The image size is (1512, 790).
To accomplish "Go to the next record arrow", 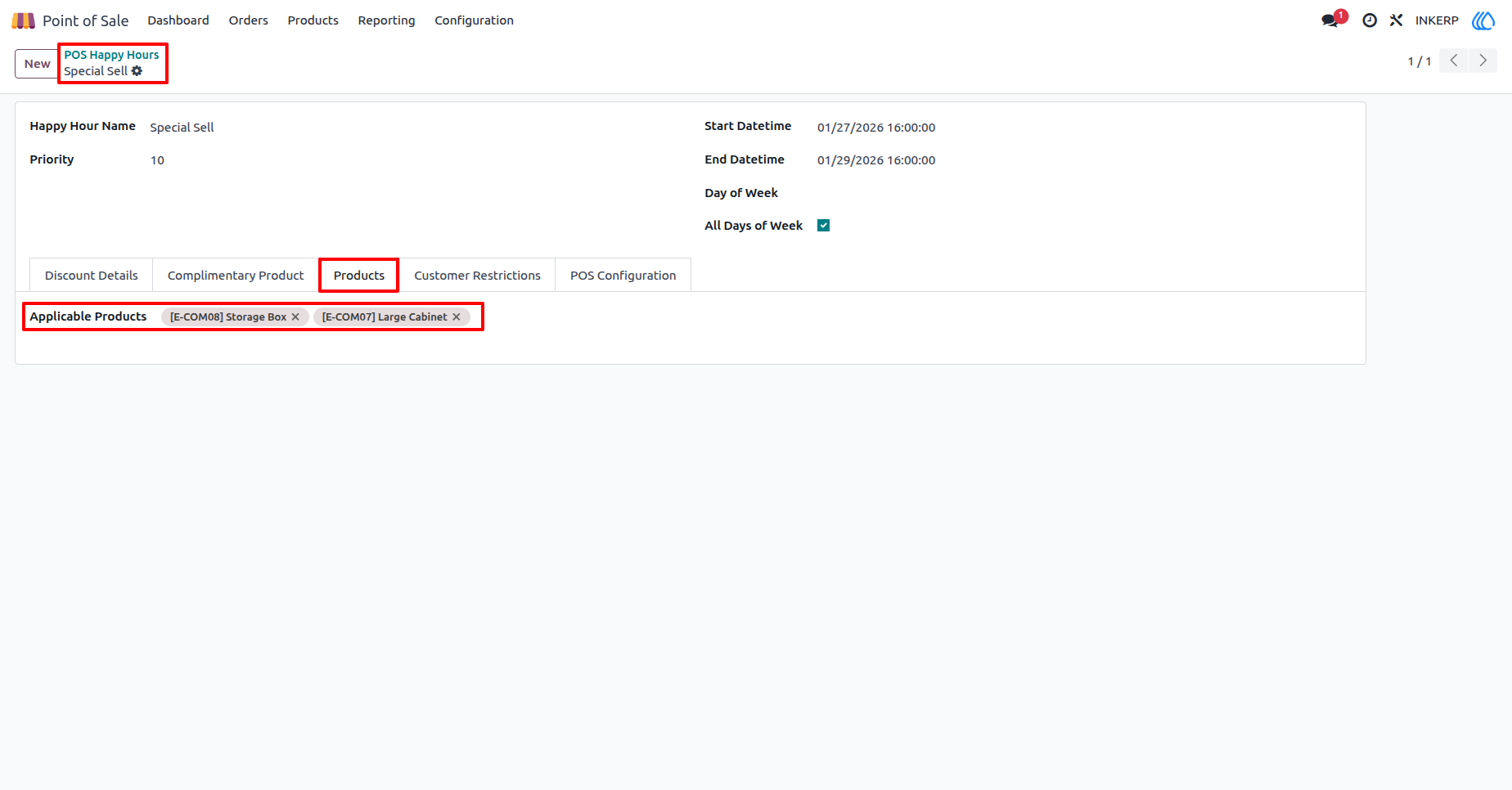I will (x=1483, y=61).
